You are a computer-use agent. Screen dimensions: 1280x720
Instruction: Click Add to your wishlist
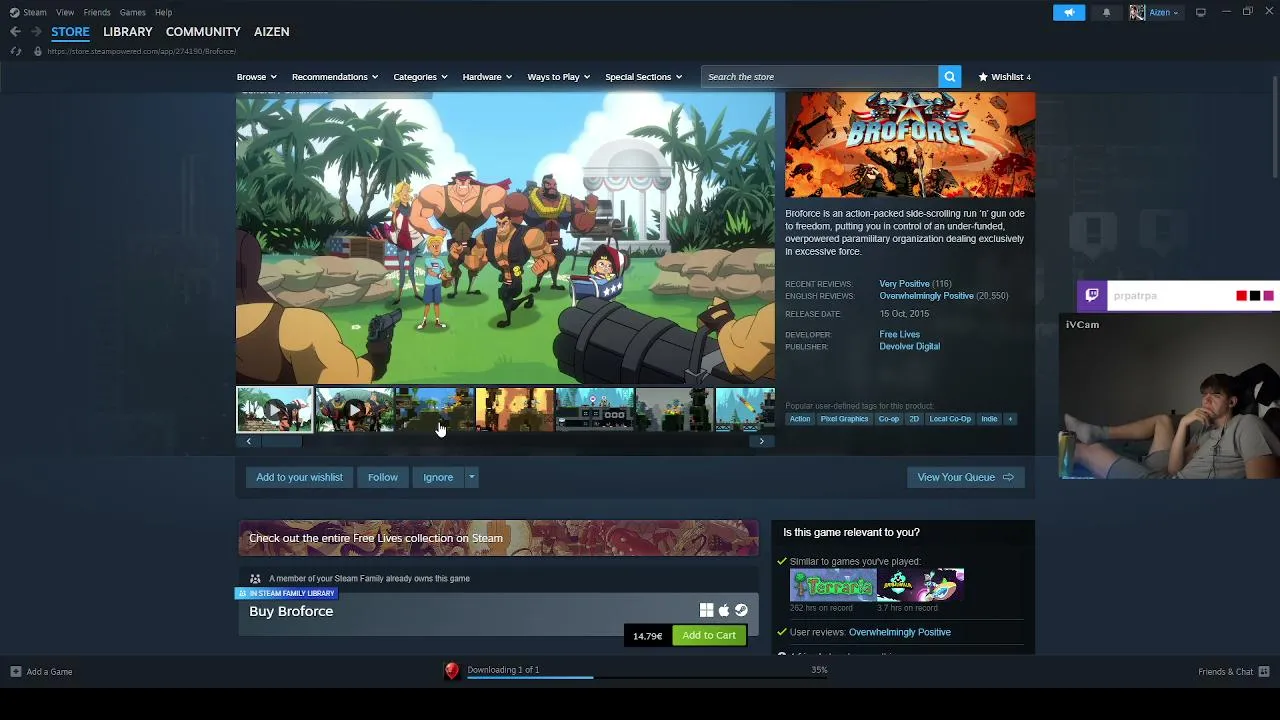pyautogui.click(x=299, y=477)
